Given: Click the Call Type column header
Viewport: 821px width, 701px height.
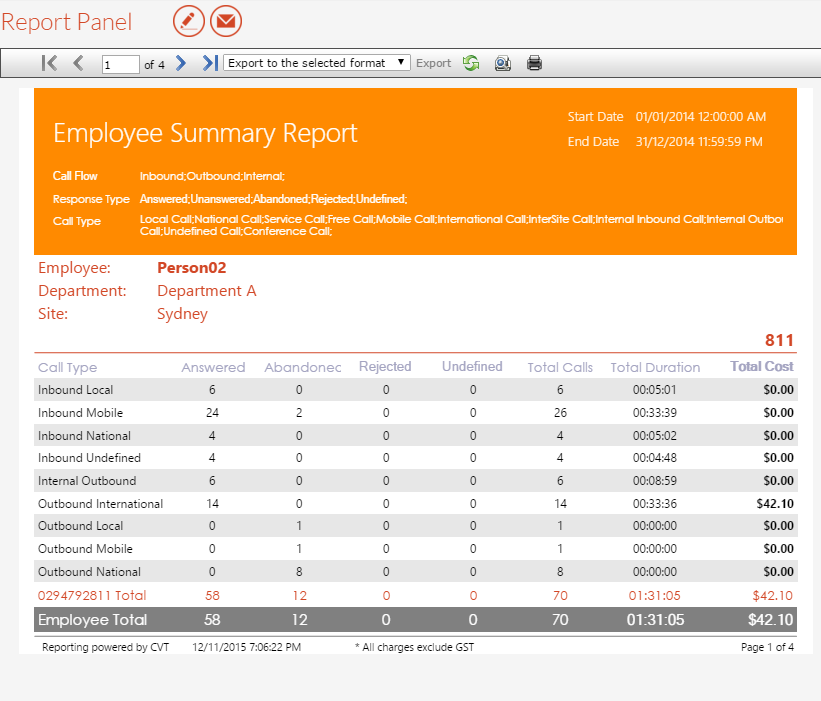Looking at the screenshot, I should pyautogui.click(x=67, y=367).
